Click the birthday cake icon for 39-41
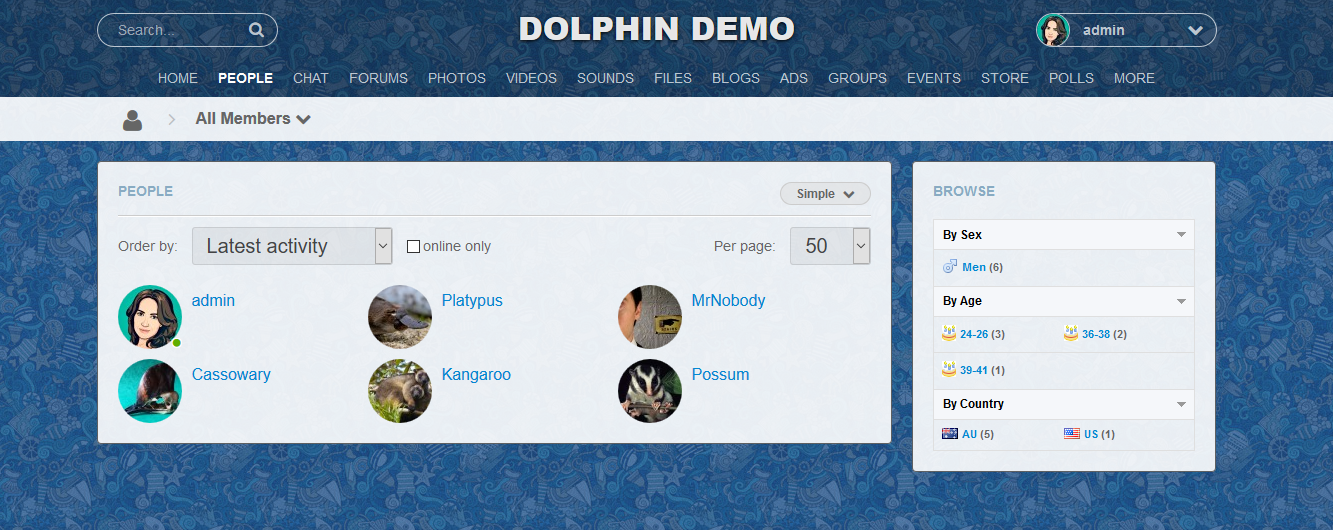Image resolution: width=1333 pixels, height=530 pixels. [949, 369]
